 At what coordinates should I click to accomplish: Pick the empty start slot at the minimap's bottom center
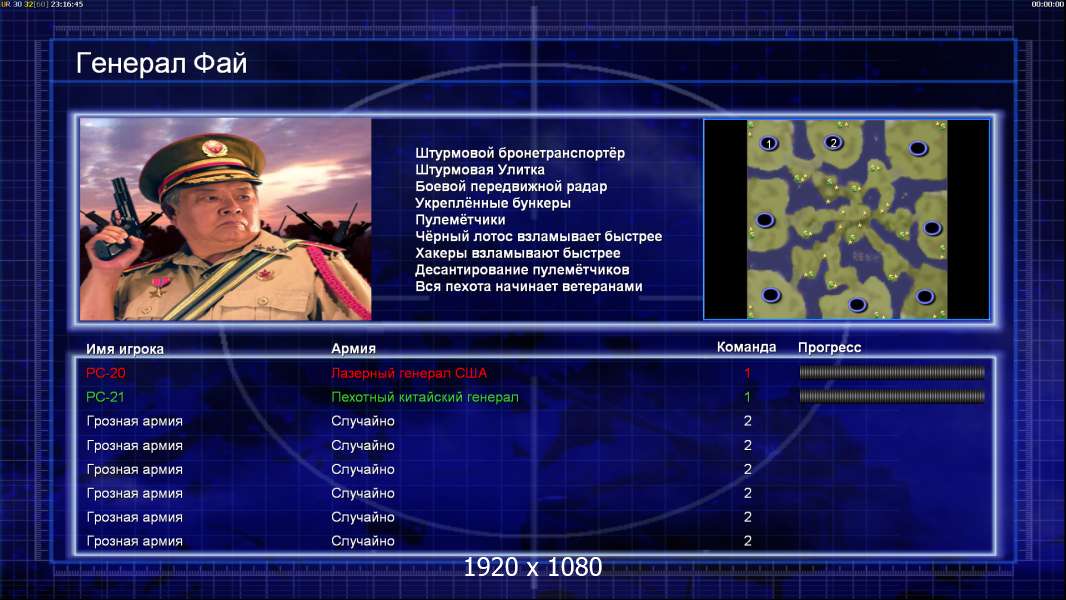pyautogui.click(x=857, y=304)
